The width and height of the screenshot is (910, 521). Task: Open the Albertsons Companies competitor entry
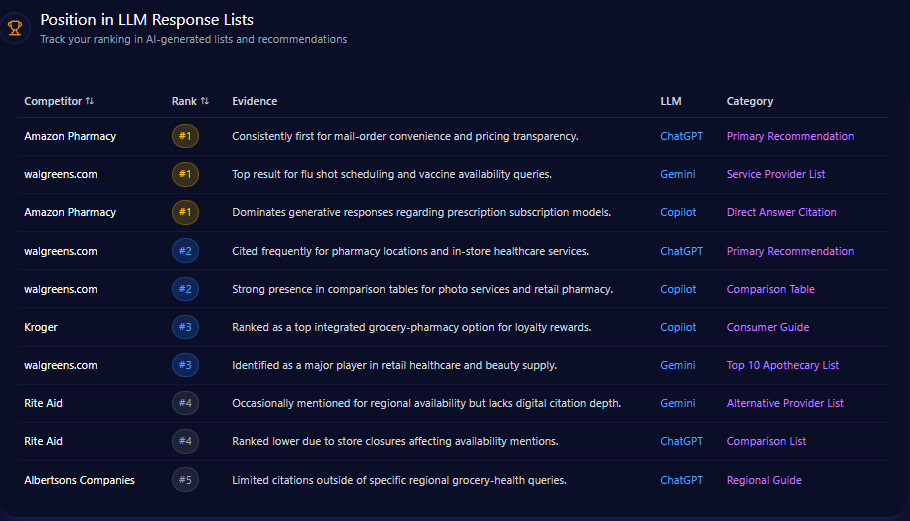pyautogui.click(x=79, y=480)
